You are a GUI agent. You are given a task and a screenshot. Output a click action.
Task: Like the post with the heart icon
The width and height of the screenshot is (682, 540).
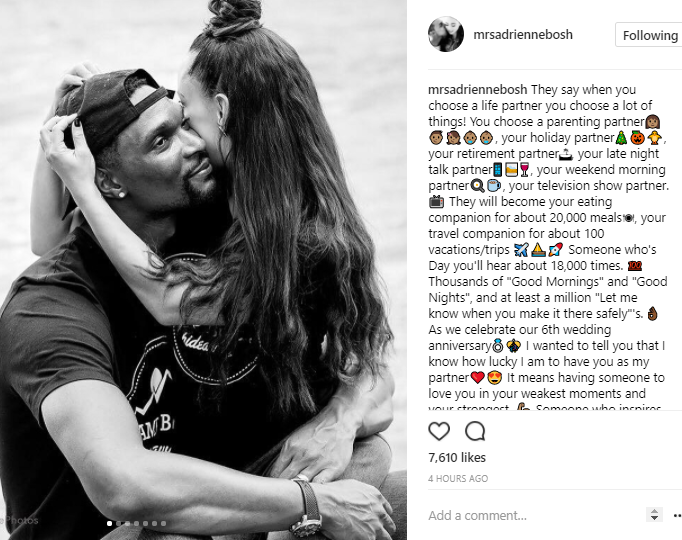[x=439, y=431]
